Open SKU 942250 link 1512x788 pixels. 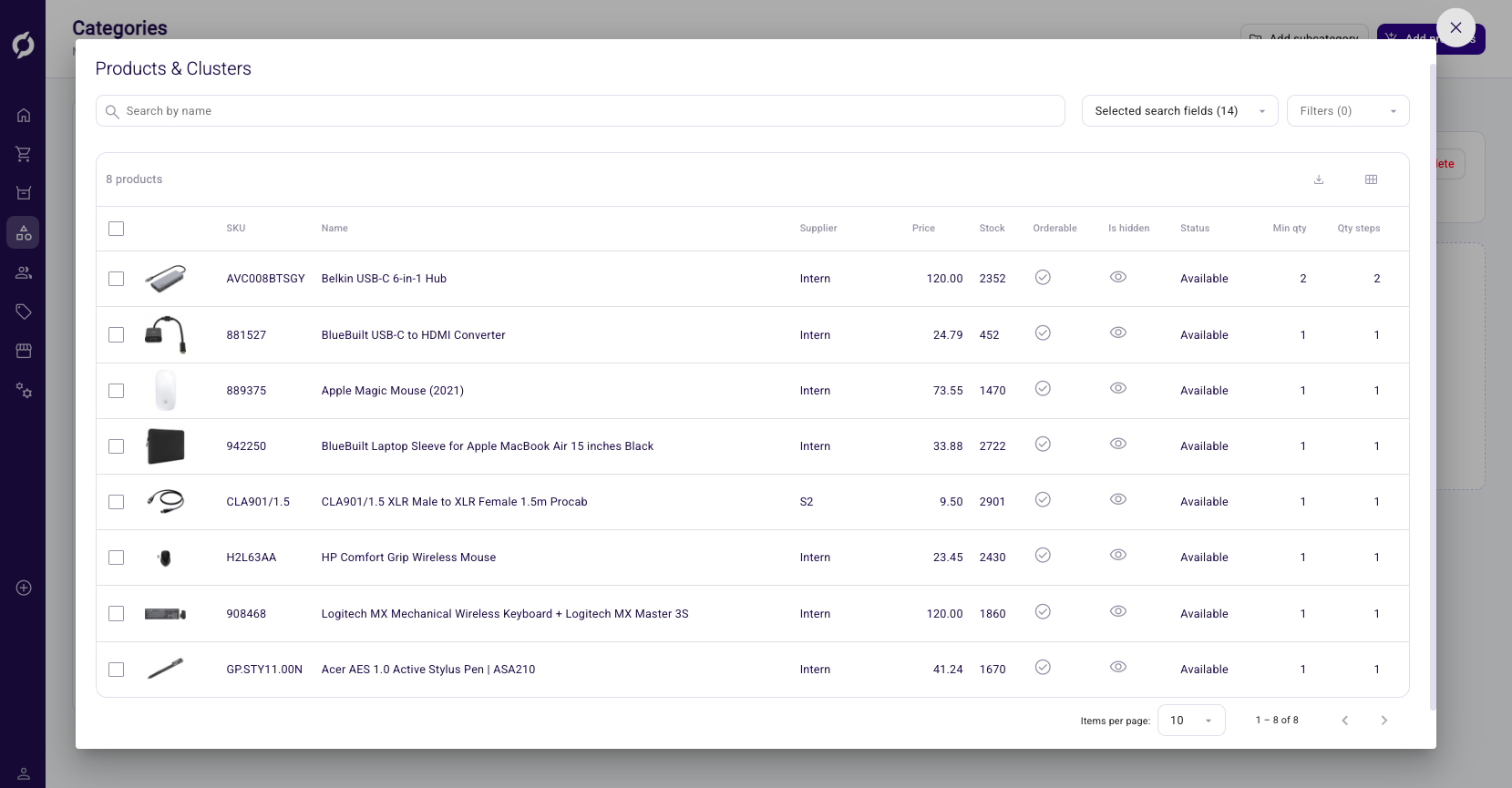246,446
